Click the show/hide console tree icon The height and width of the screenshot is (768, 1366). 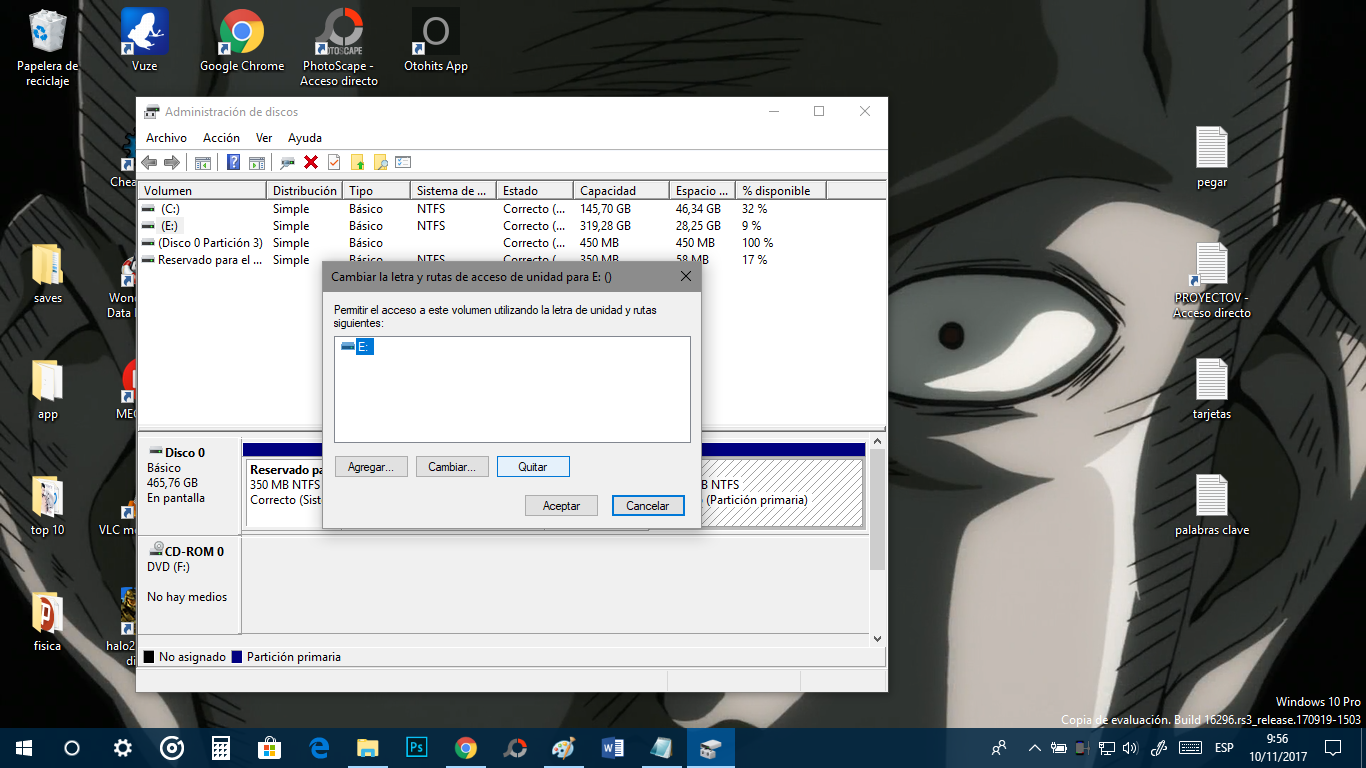(x=203, y=162)
